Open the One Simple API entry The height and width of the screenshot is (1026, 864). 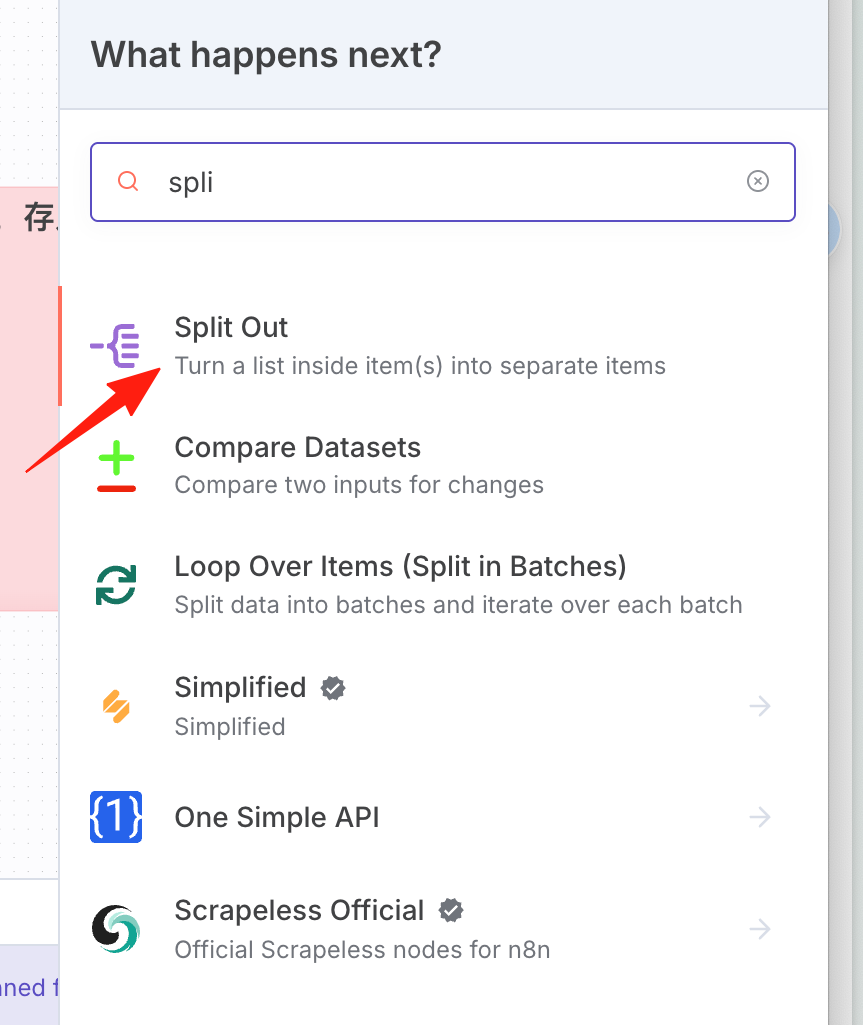443,817
